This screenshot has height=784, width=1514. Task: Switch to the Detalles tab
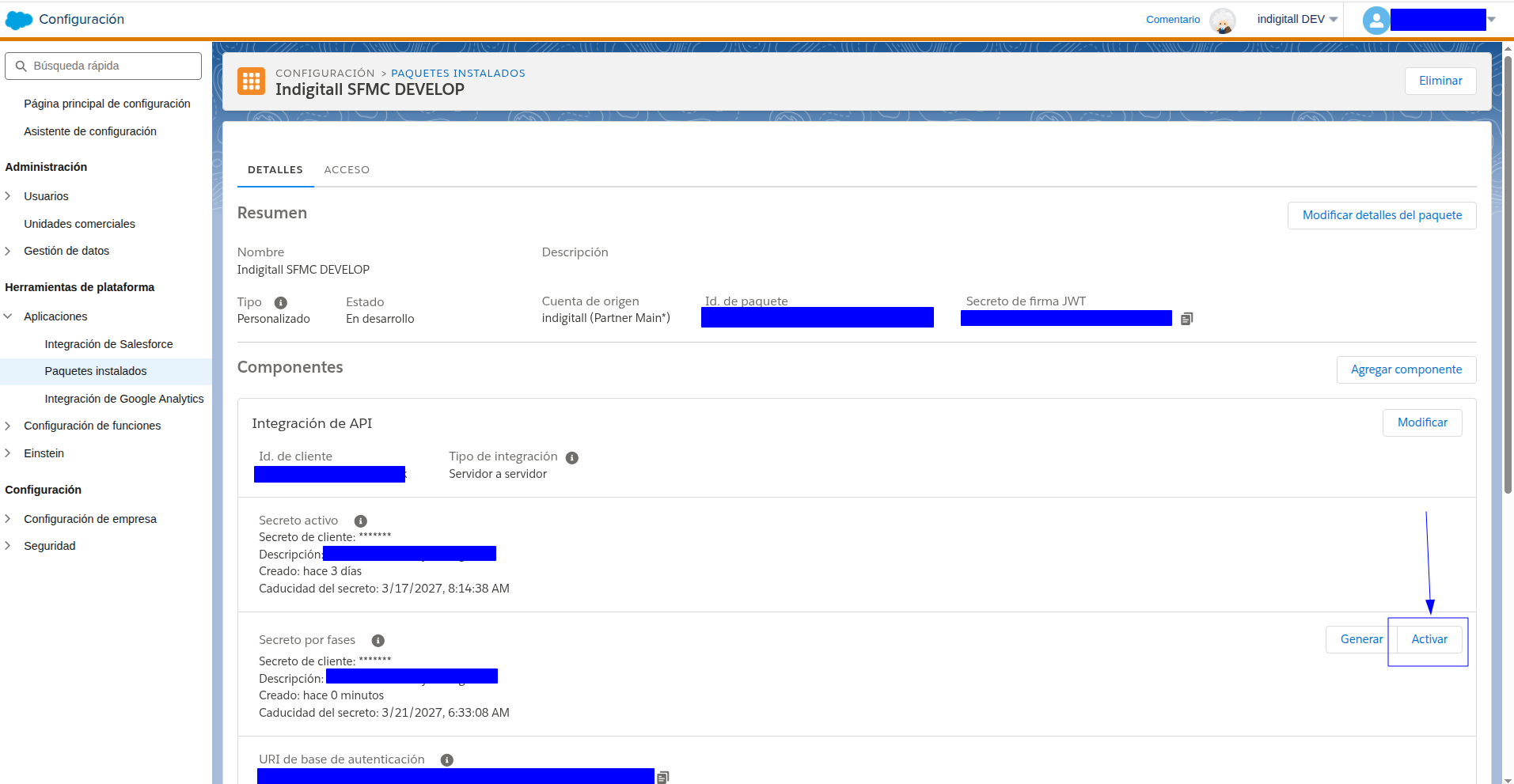275,170
